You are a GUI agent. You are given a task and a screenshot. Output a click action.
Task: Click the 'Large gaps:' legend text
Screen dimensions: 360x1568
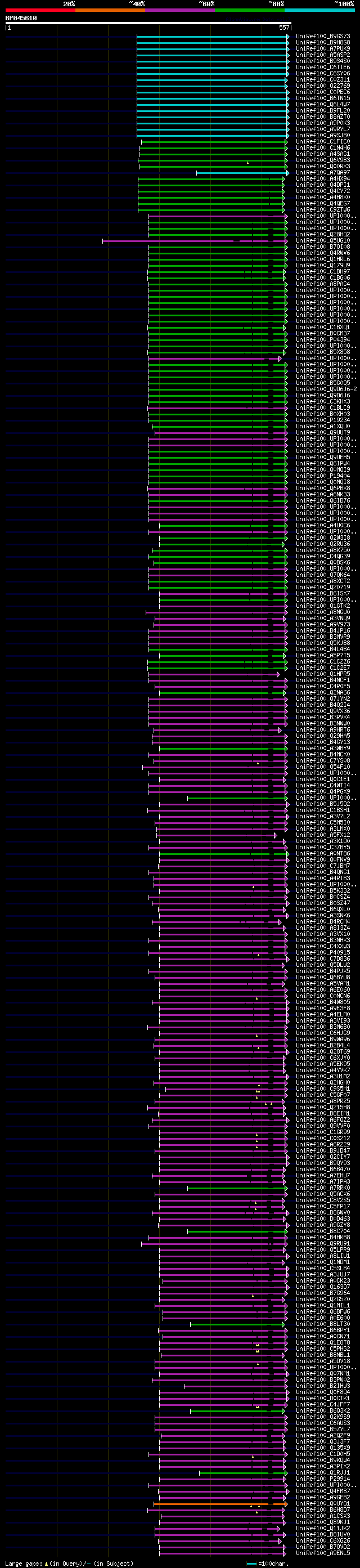point(24,1563)
